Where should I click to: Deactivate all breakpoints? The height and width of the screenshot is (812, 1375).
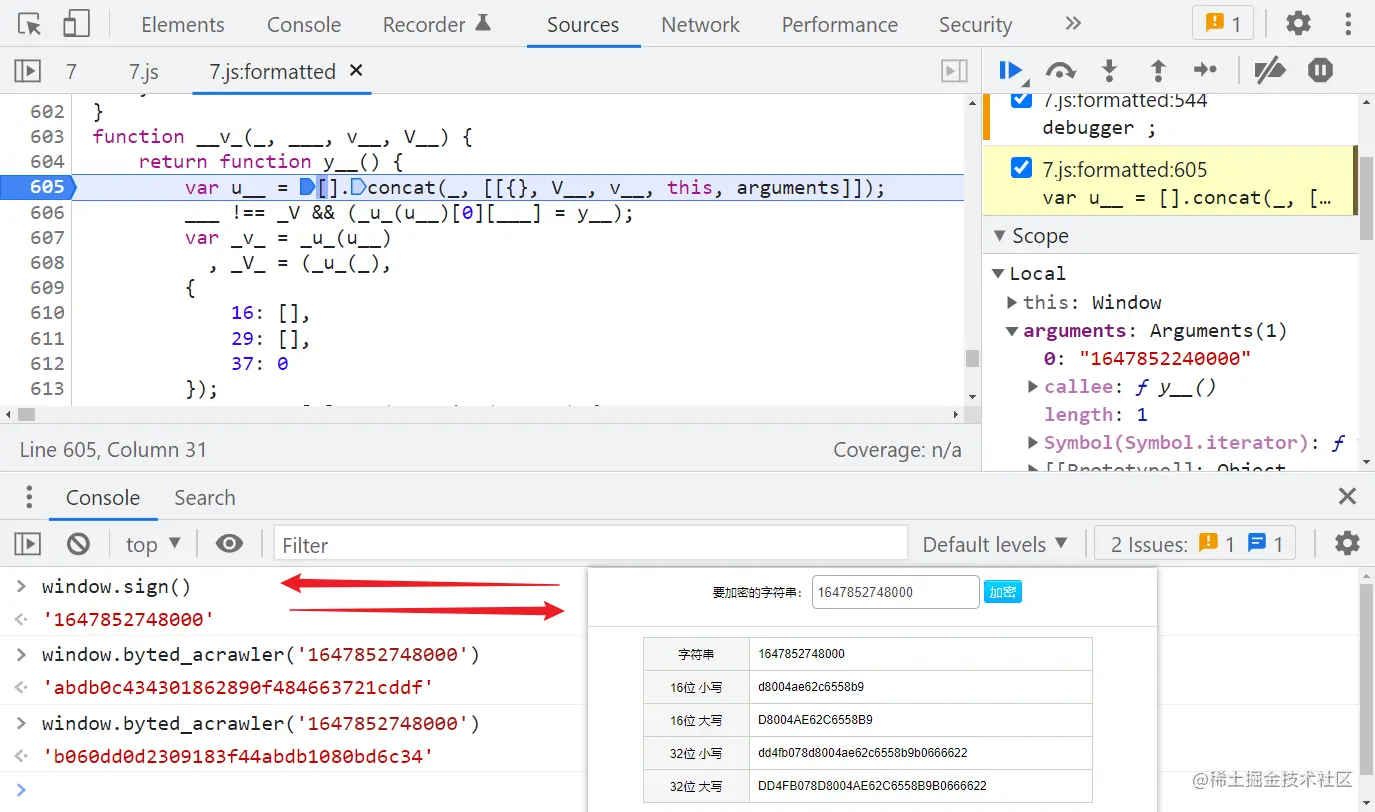(x=1269, y=70)
